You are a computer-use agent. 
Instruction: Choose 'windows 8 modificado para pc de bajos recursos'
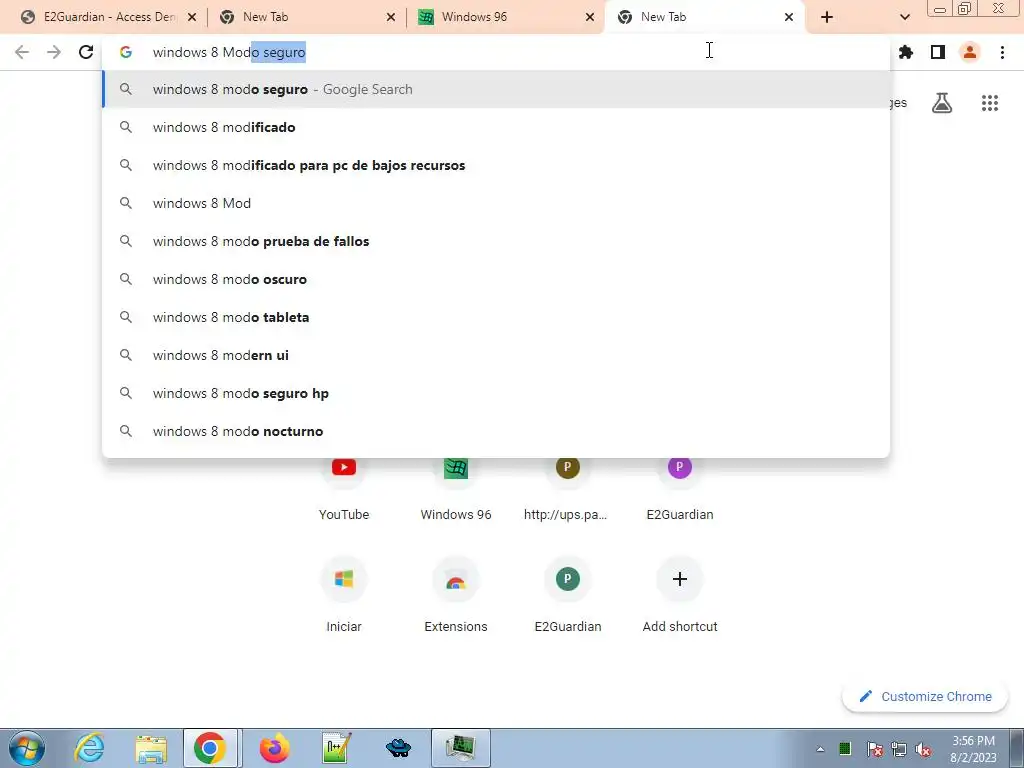496,165
